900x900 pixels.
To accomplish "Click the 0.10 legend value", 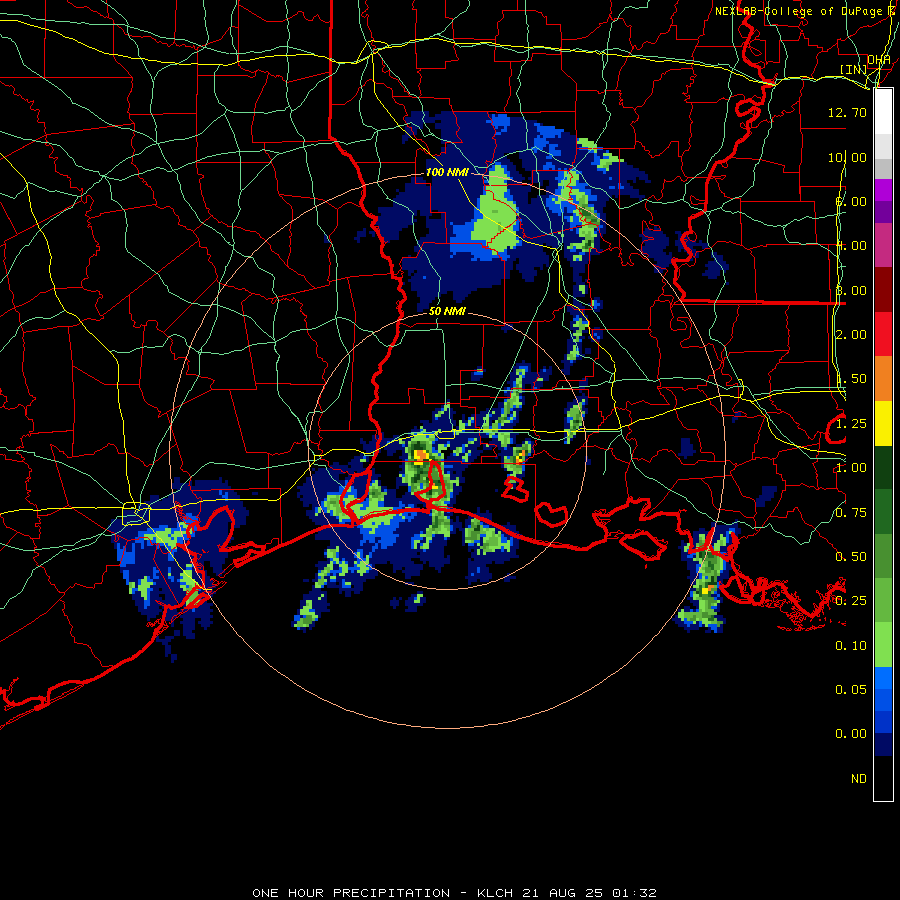I will [851, 646].
